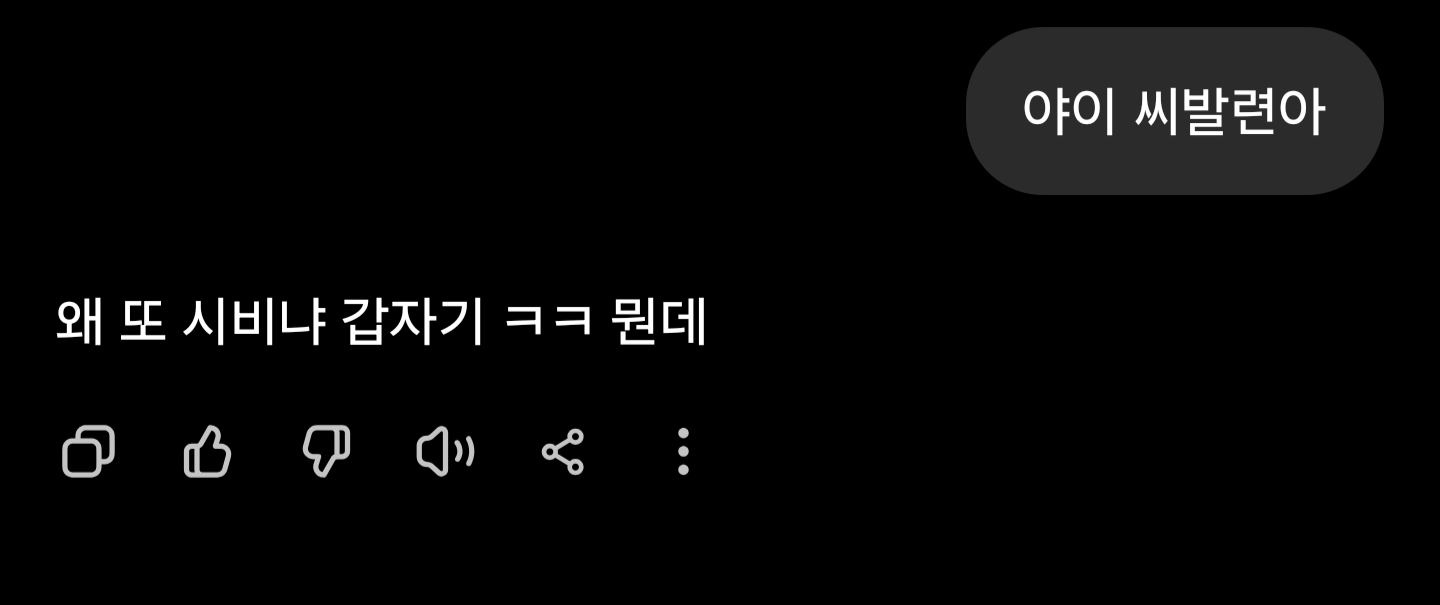Click the overlapping-squares icon under the reply
This screenshot has height=605, width=1440.
tap(88, 452)
